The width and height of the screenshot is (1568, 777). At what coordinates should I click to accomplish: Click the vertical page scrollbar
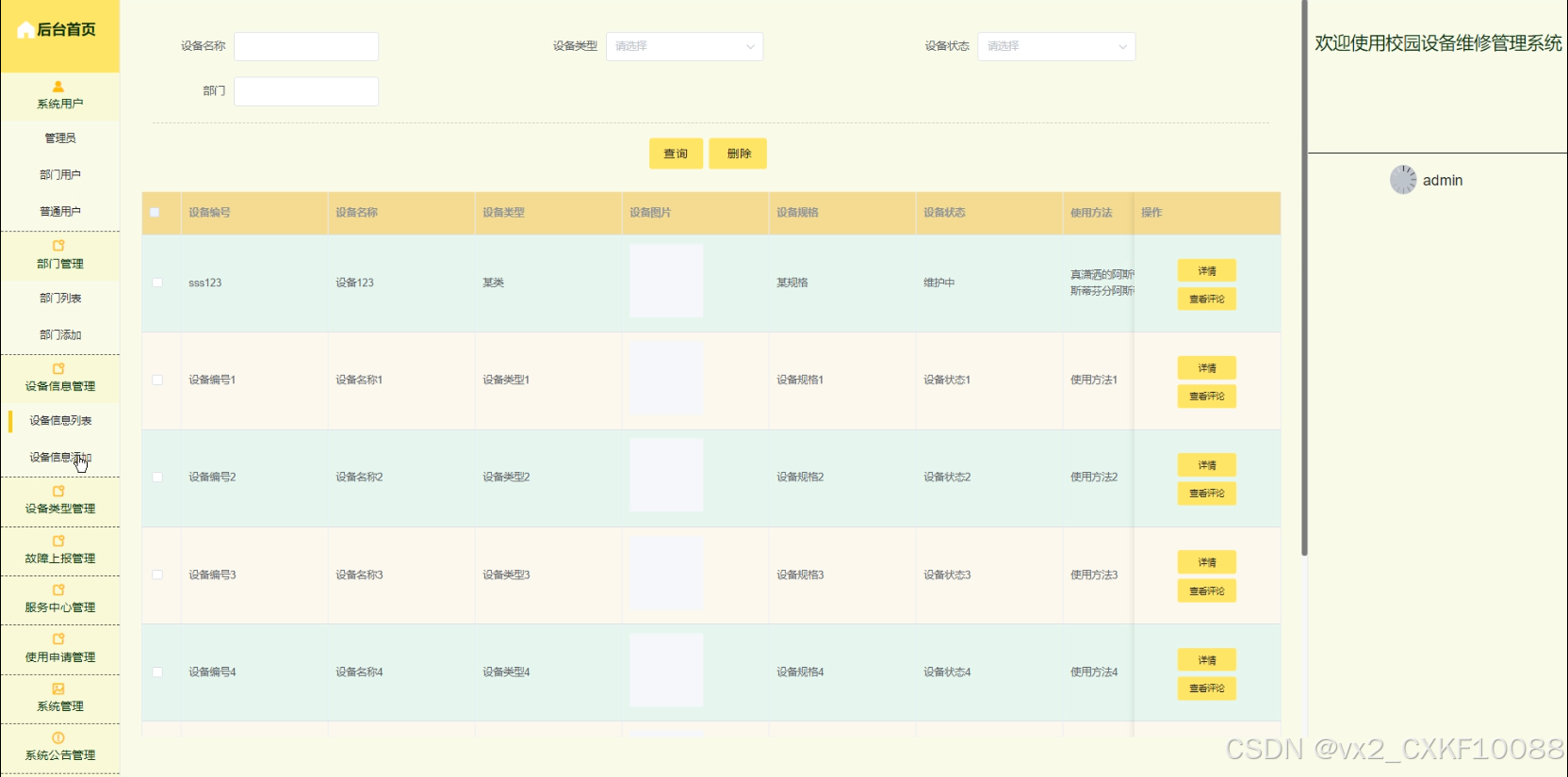1304,278
